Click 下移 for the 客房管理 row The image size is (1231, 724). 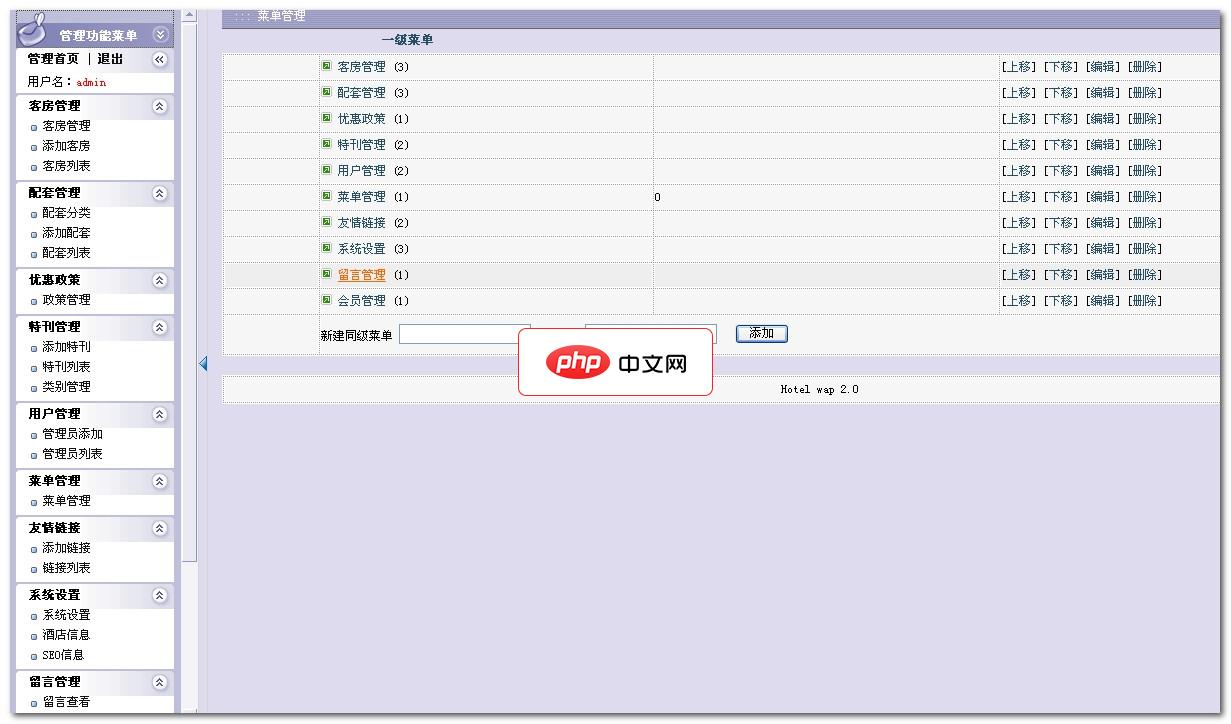click(x=1060, y=67)
